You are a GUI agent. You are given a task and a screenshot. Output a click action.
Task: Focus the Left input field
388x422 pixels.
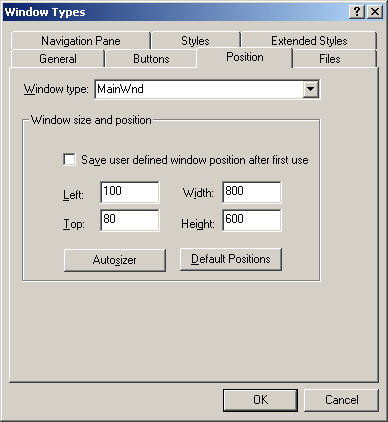coord(130,192)
